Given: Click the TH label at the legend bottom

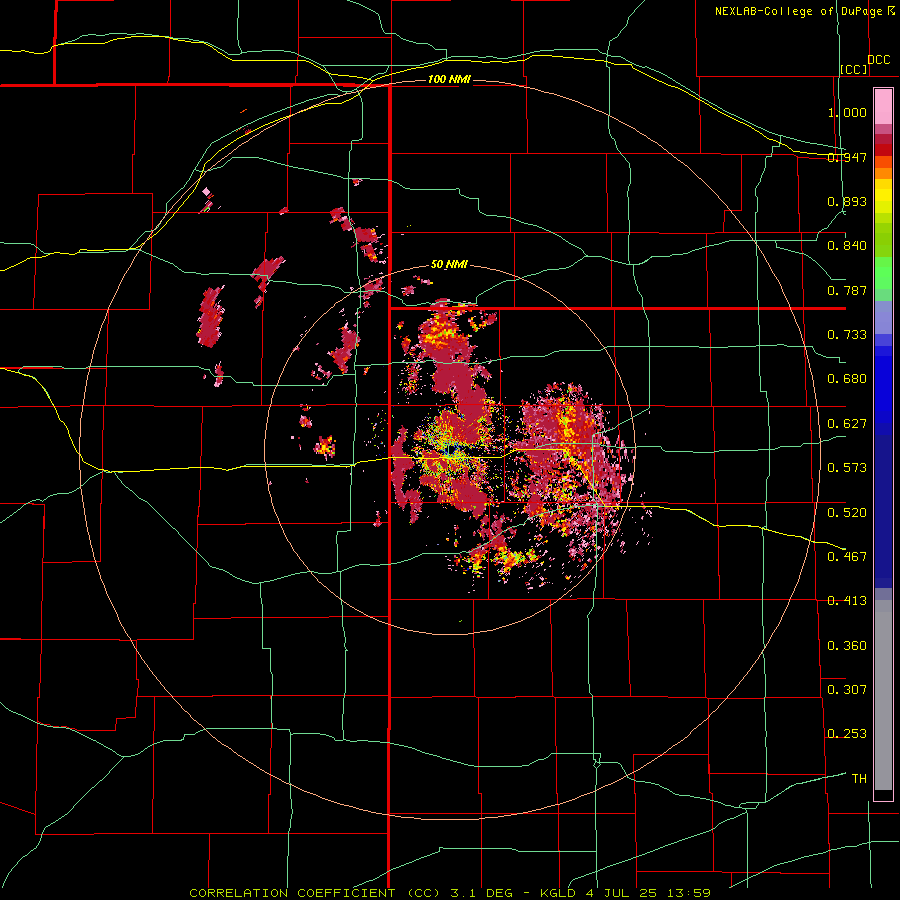Looking at the screenshot, I should [859, 779].
